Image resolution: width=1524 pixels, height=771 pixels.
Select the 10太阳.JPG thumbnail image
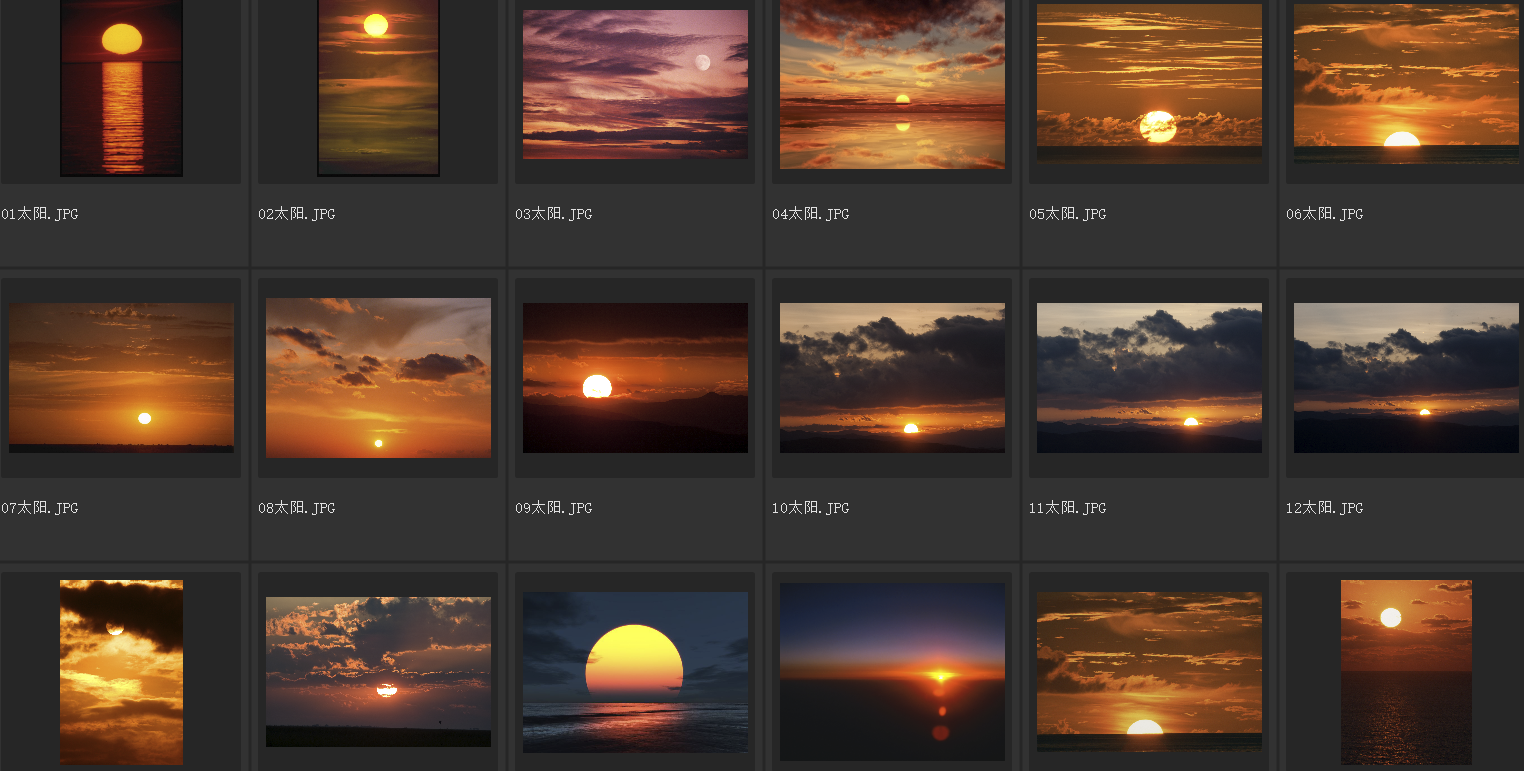pos(892,378)
